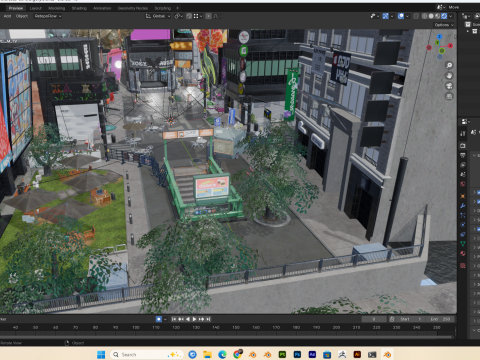Image resolution: width=480 pixels, height=360 pixels.
Task: Open the Particles properties tab
Action: (463, 216)
